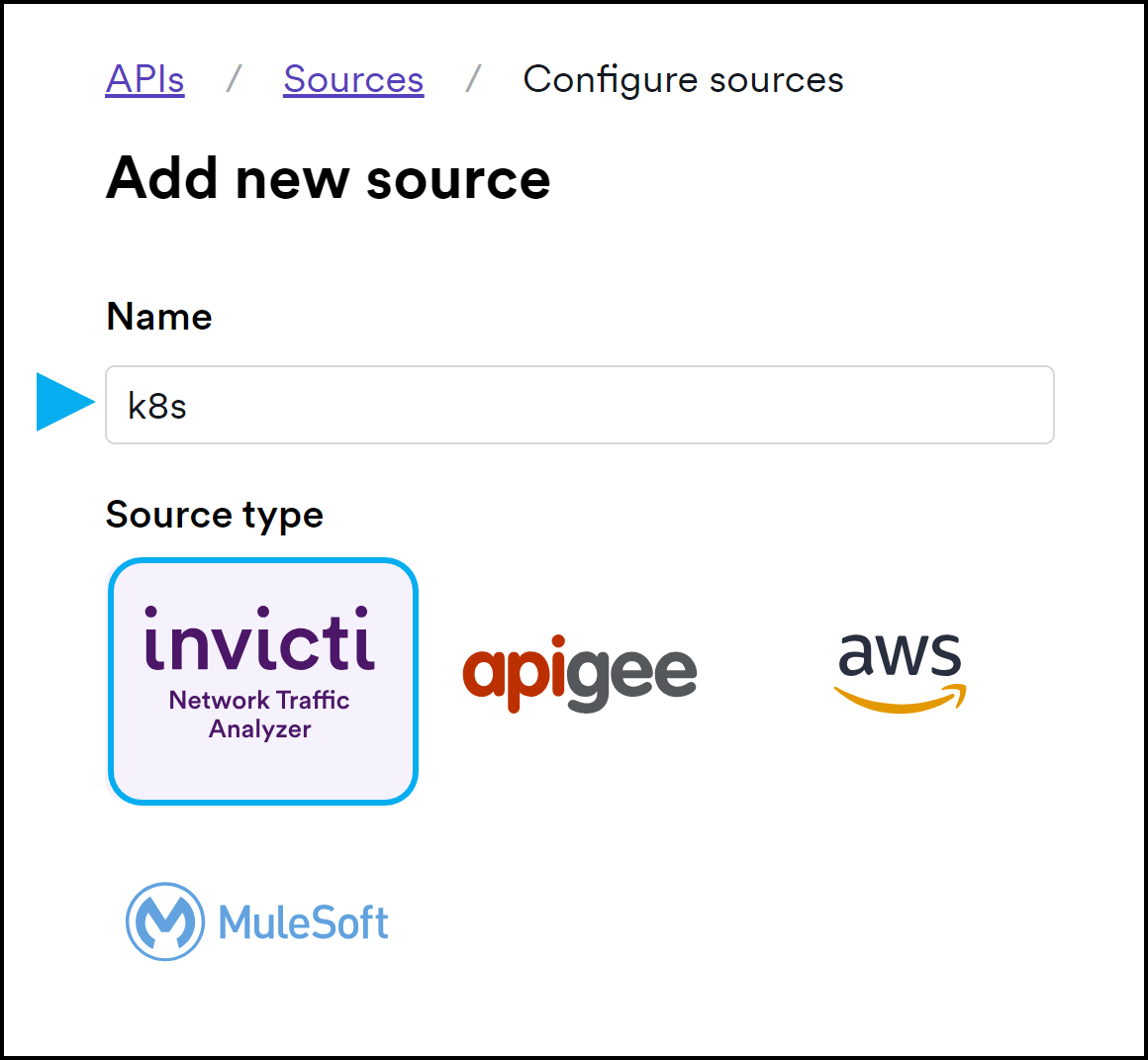Click the Configure sources breadcrumb entry

[x=683, y=79]
